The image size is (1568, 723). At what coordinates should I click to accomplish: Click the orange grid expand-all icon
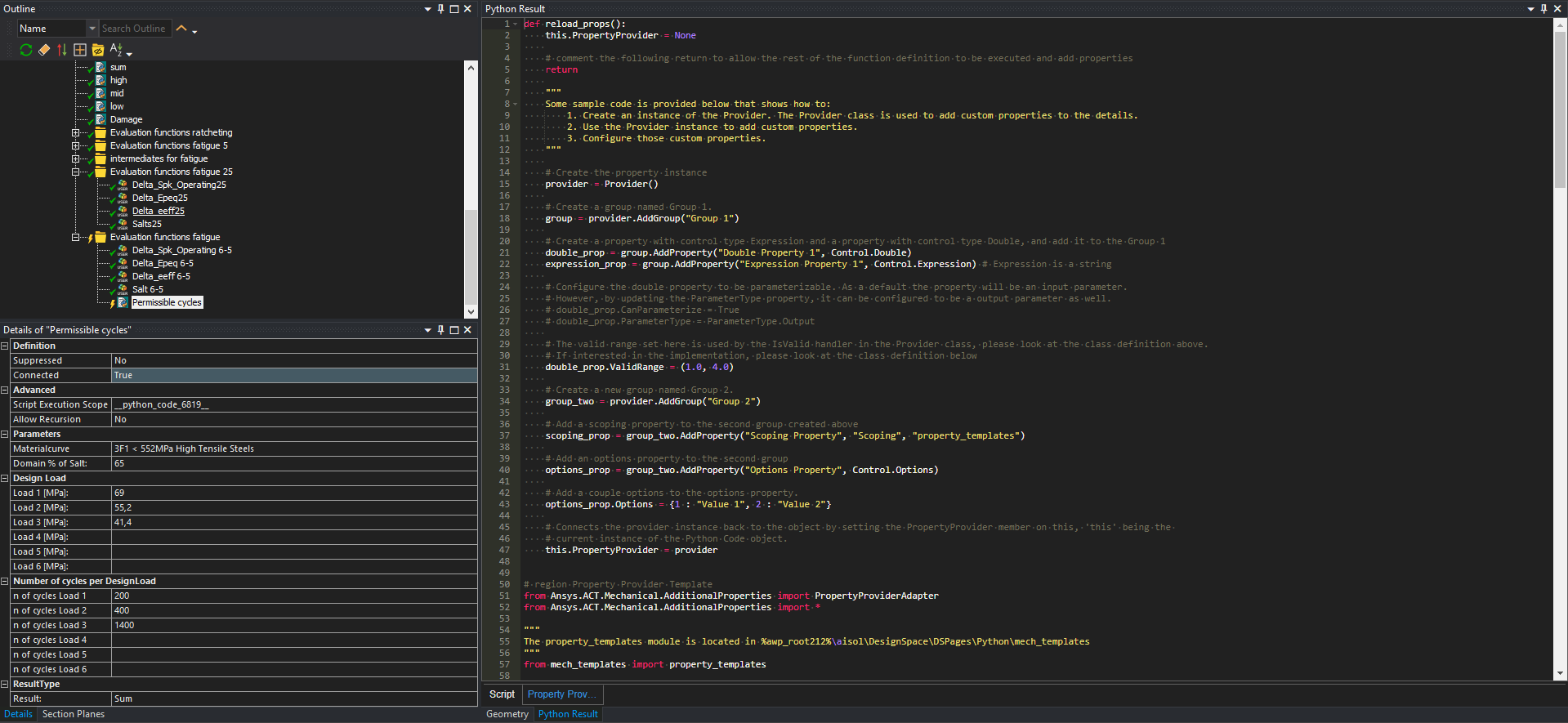point(80,50)
